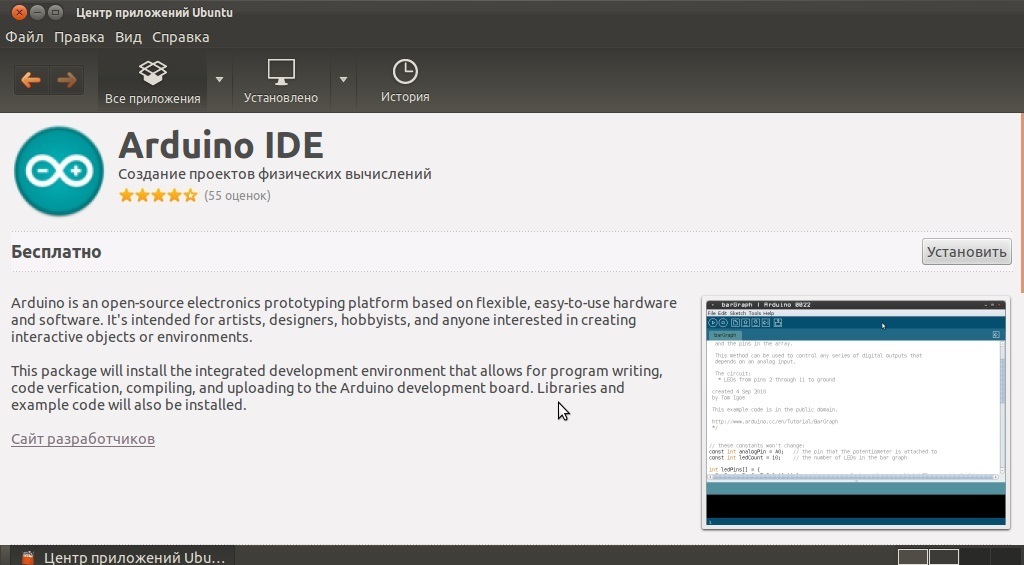This screenshot has width=1024, height=565.
Task: Follow the Сайт разработчиков link
Action: 83,439
